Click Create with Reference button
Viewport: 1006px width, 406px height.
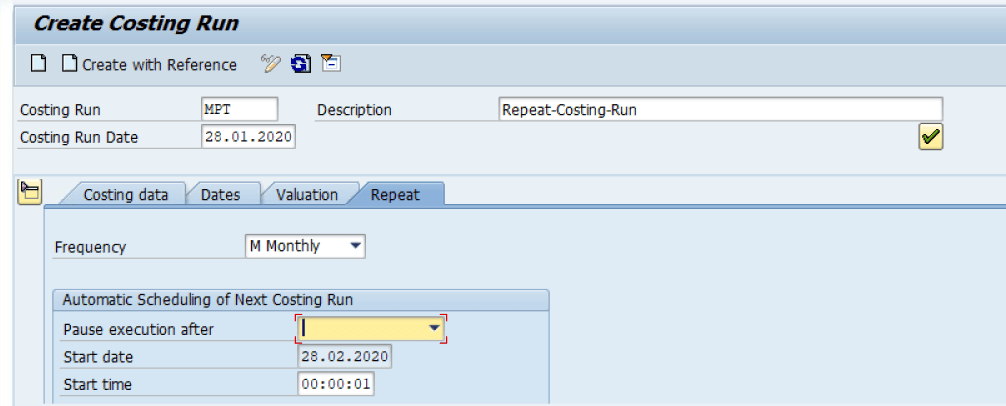coord(149,65)
